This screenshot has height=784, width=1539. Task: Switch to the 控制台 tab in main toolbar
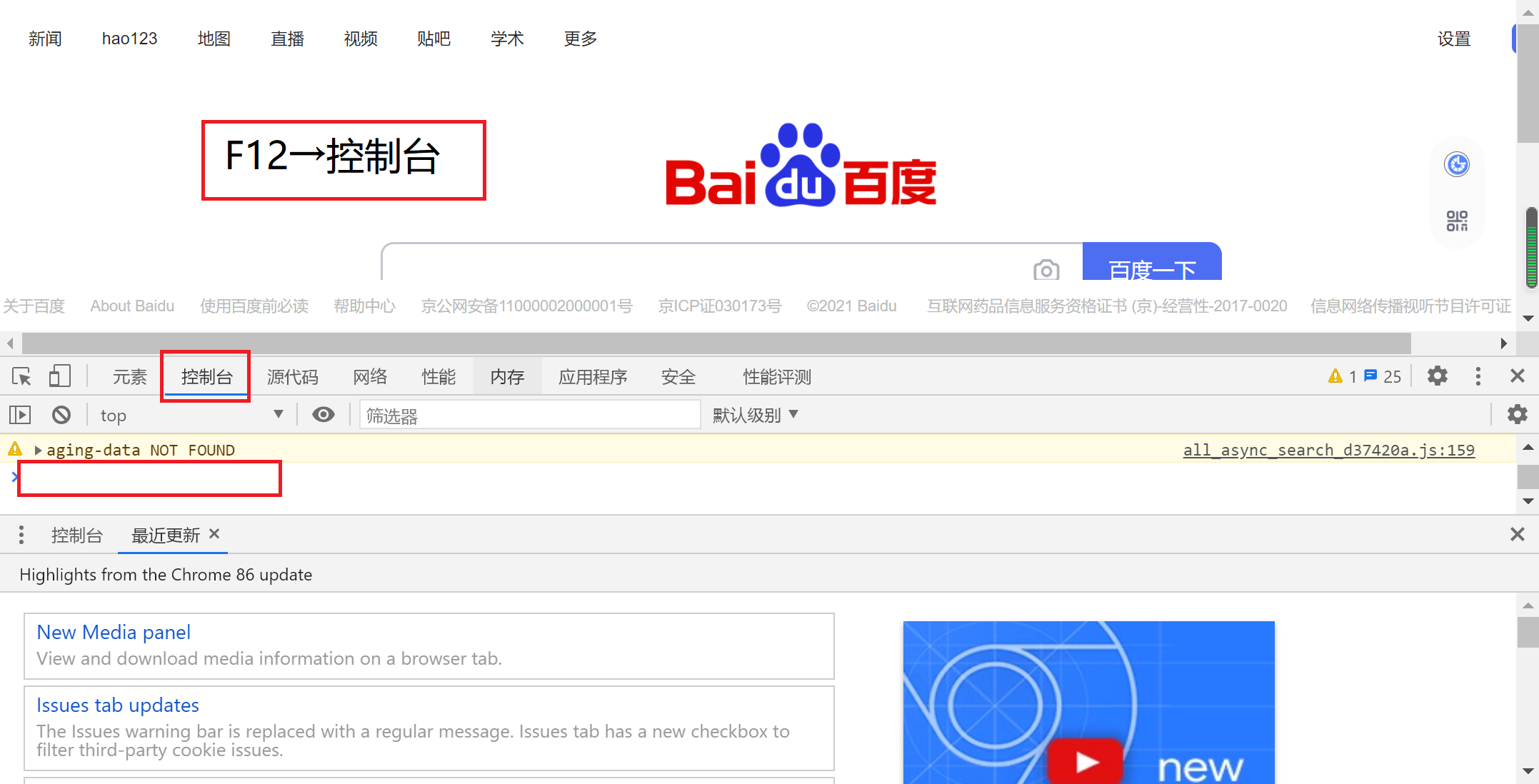(x=206, y=376)
